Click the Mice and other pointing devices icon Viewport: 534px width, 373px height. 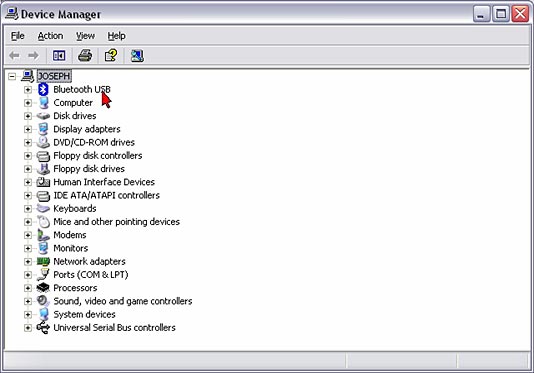pos(44,222)
